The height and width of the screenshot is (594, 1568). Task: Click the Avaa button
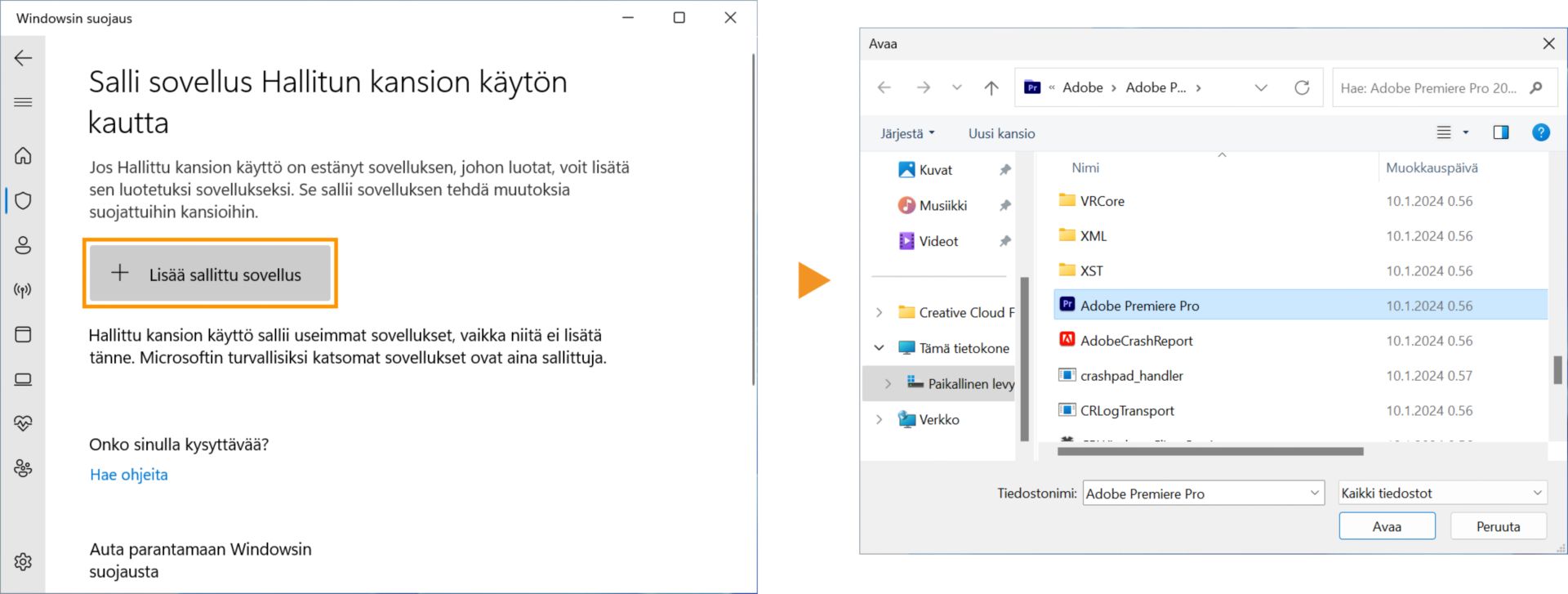1387,526
